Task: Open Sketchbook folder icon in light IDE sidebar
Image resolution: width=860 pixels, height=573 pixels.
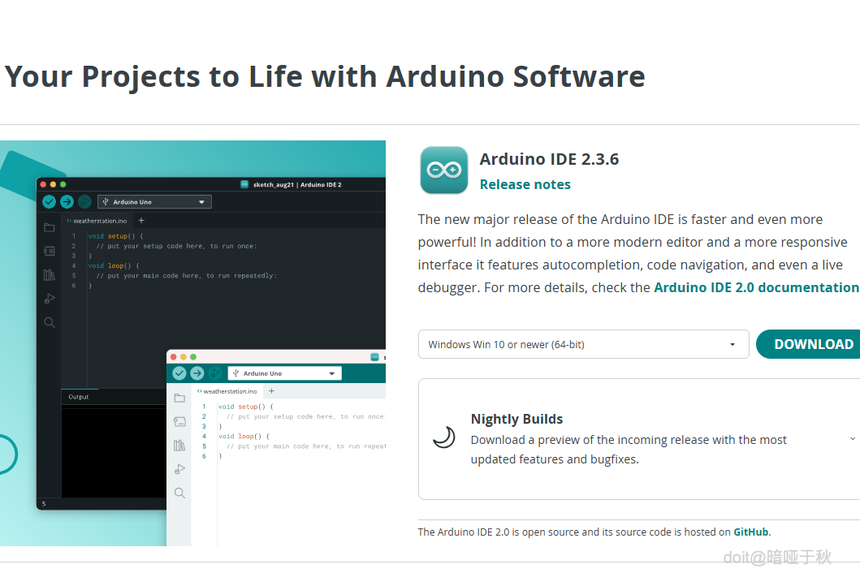Action: pos(179,398)
